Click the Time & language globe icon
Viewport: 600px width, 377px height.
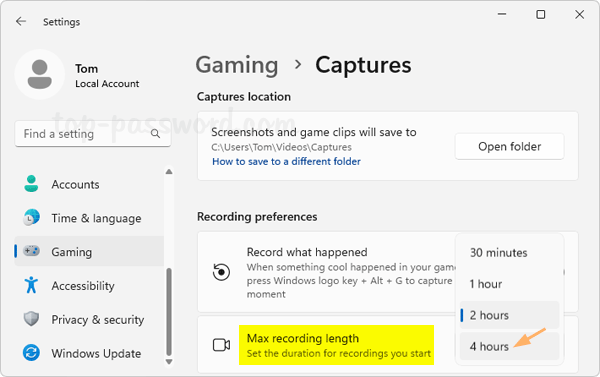point(31,217)
